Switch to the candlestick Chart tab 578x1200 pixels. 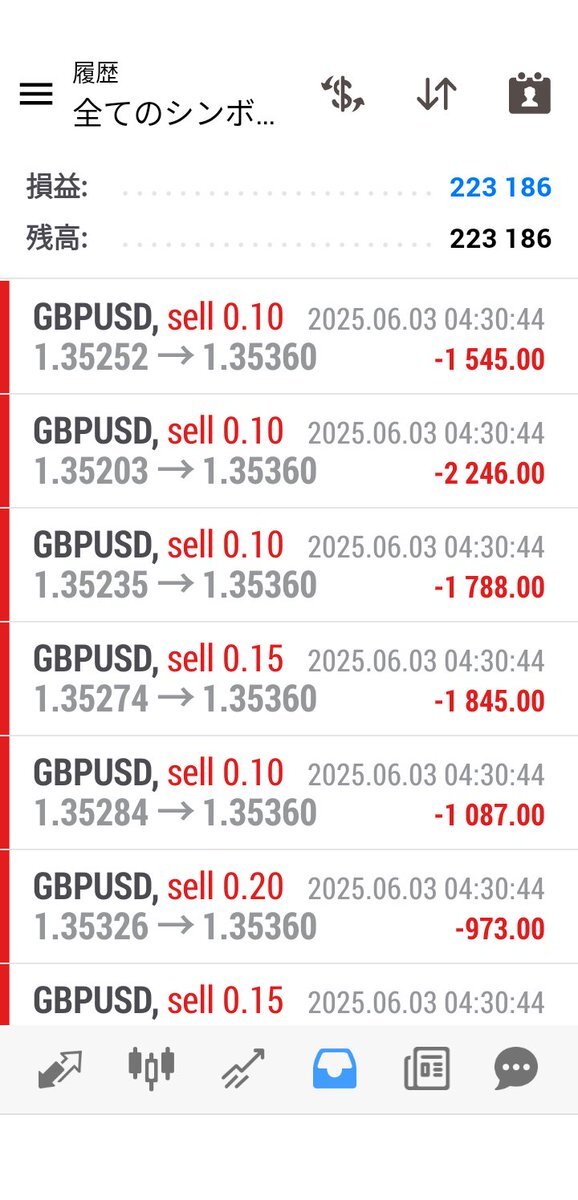click(x=151, y=1069)
